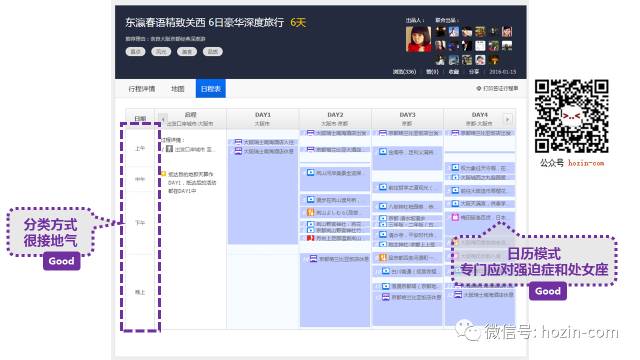The width and height of the screenshot is (640, 360).
Task: Click the evening hotel entry in DAY2 column
Action: pos(335,259)
